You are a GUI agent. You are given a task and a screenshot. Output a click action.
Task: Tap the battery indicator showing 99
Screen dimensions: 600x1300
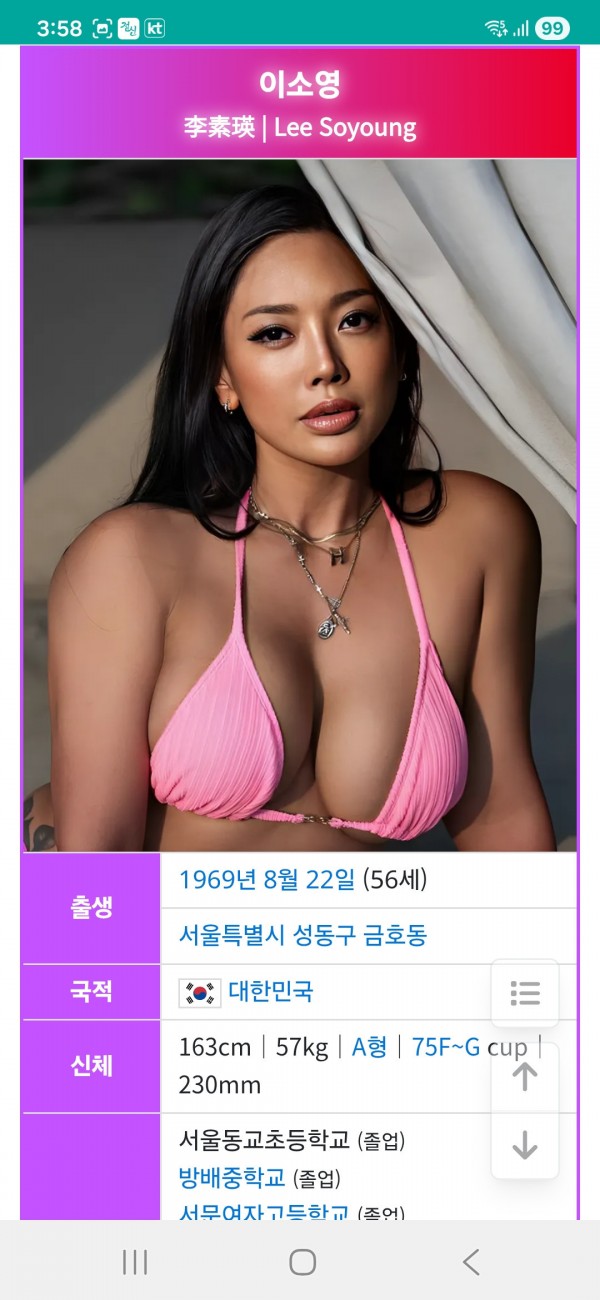(552, 28)
